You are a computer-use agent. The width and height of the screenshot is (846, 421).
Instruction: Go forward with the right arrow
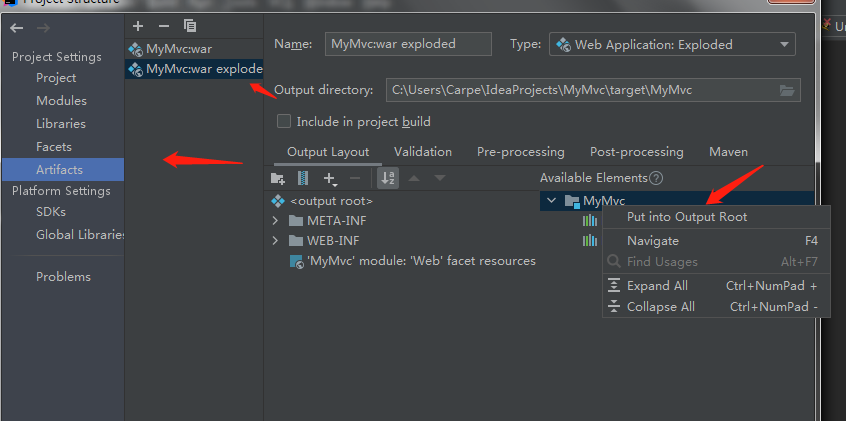[43, 28]
